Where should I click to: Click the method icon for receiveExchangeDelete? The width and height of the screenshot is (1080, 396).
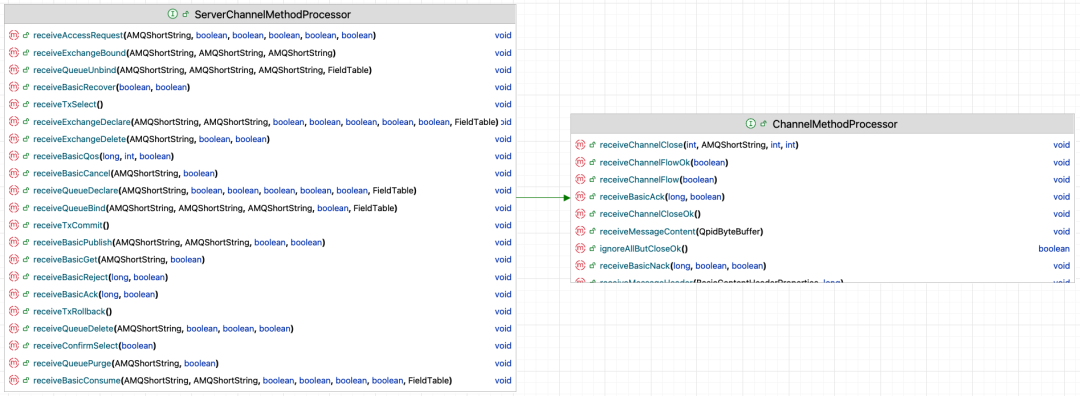[x=14, y=138]
